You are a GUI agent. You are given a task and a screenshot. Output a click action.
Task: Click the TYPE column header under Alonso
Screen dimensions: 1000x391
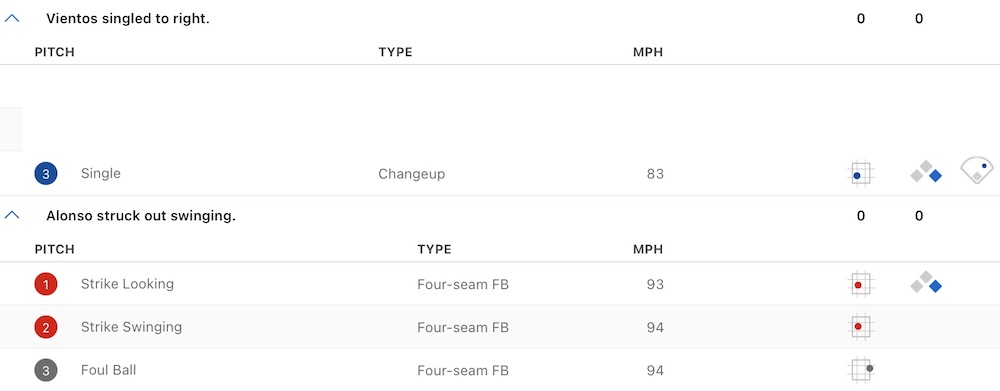(434, 249)
